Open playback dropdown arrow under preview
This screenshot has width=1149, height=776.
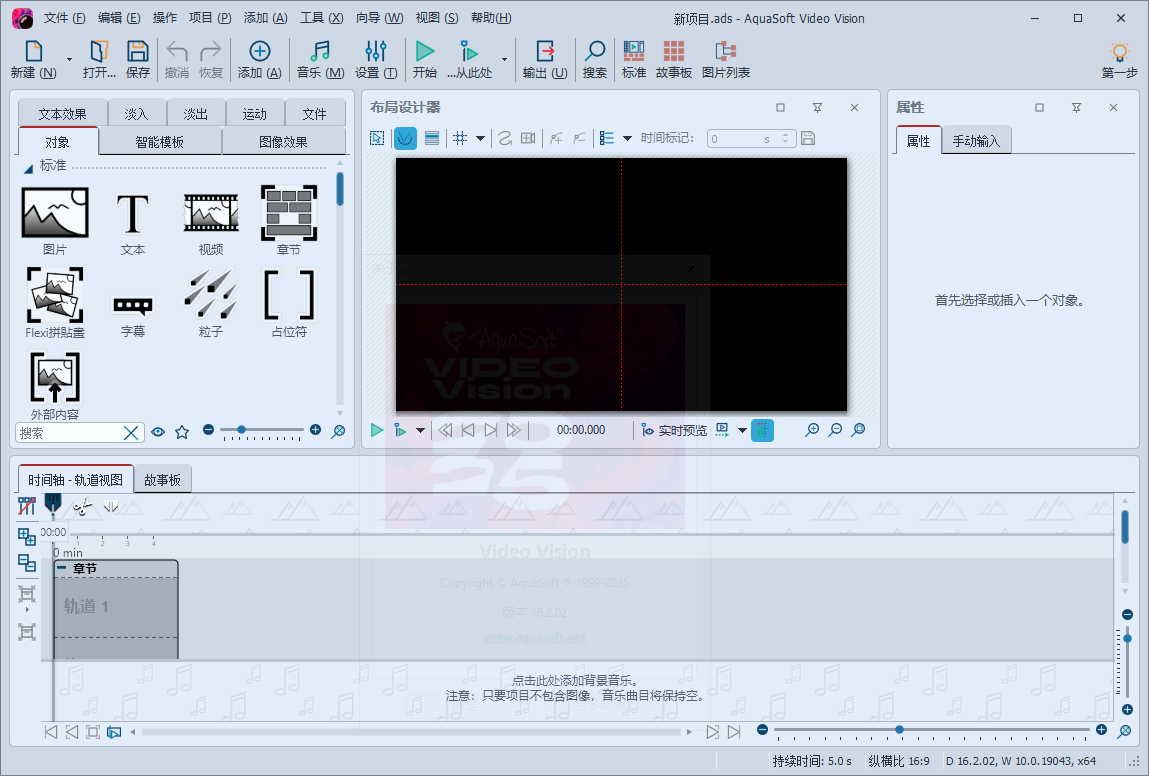[420, 430]
